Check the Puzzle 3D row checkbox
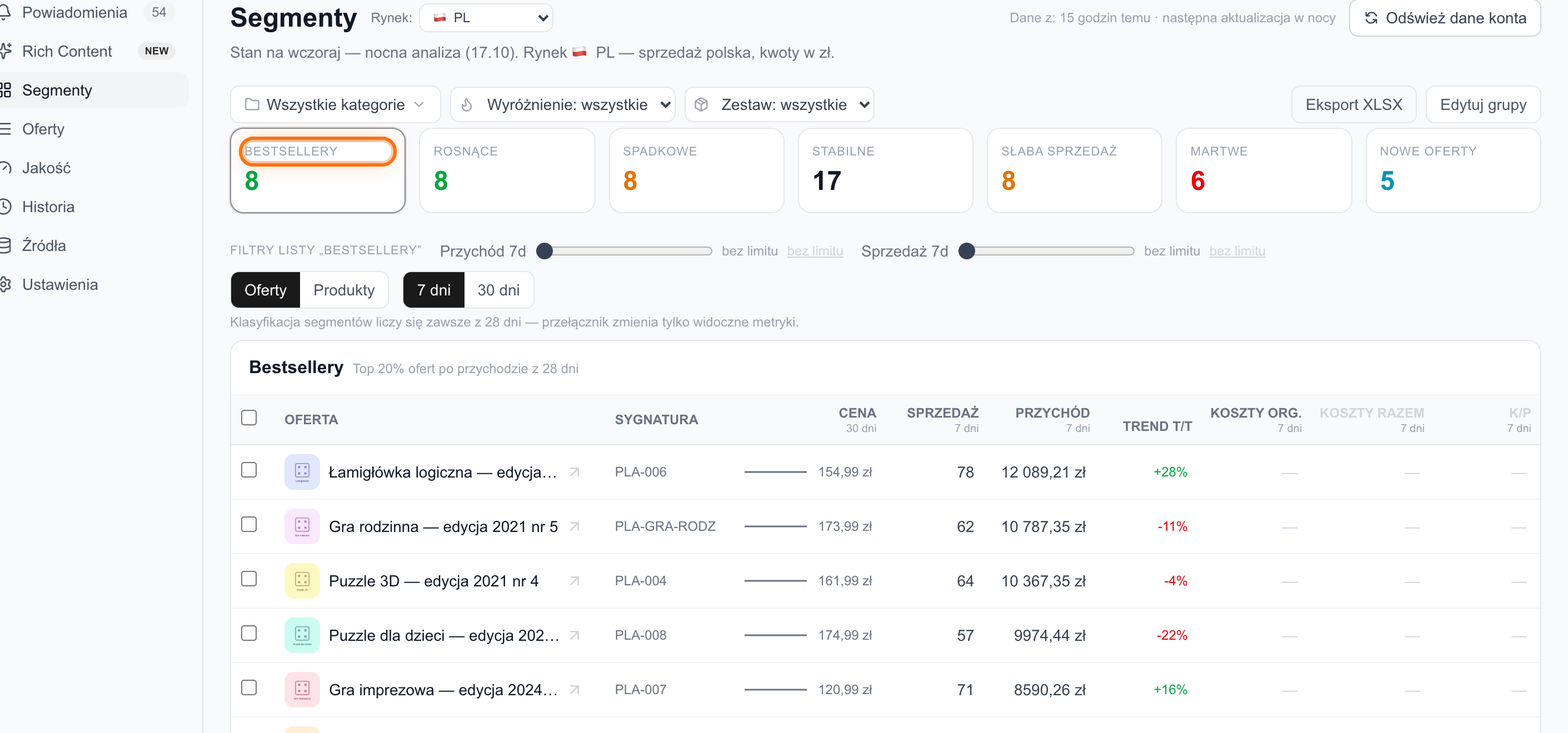This screenshot has width=1568, height=733. (249, 579)
